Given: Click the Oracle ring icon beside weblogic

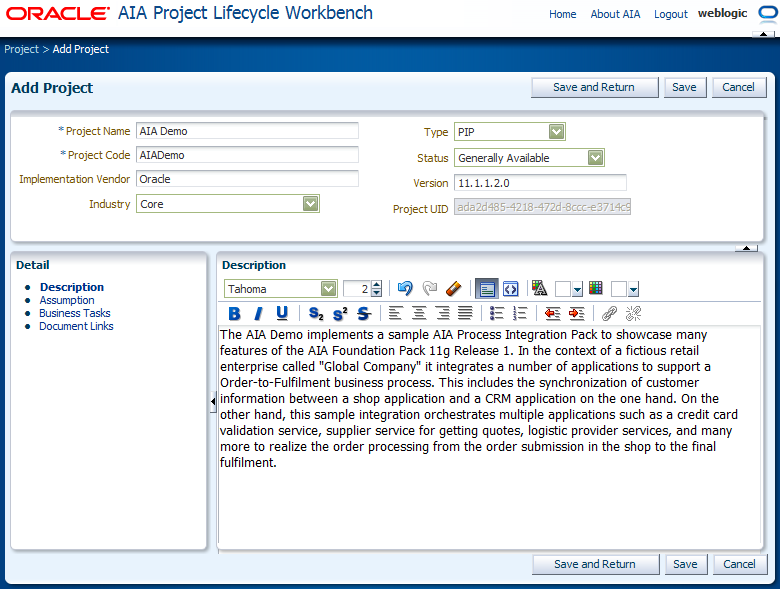Looking at the screenshot, I should (x=769, y=13).
